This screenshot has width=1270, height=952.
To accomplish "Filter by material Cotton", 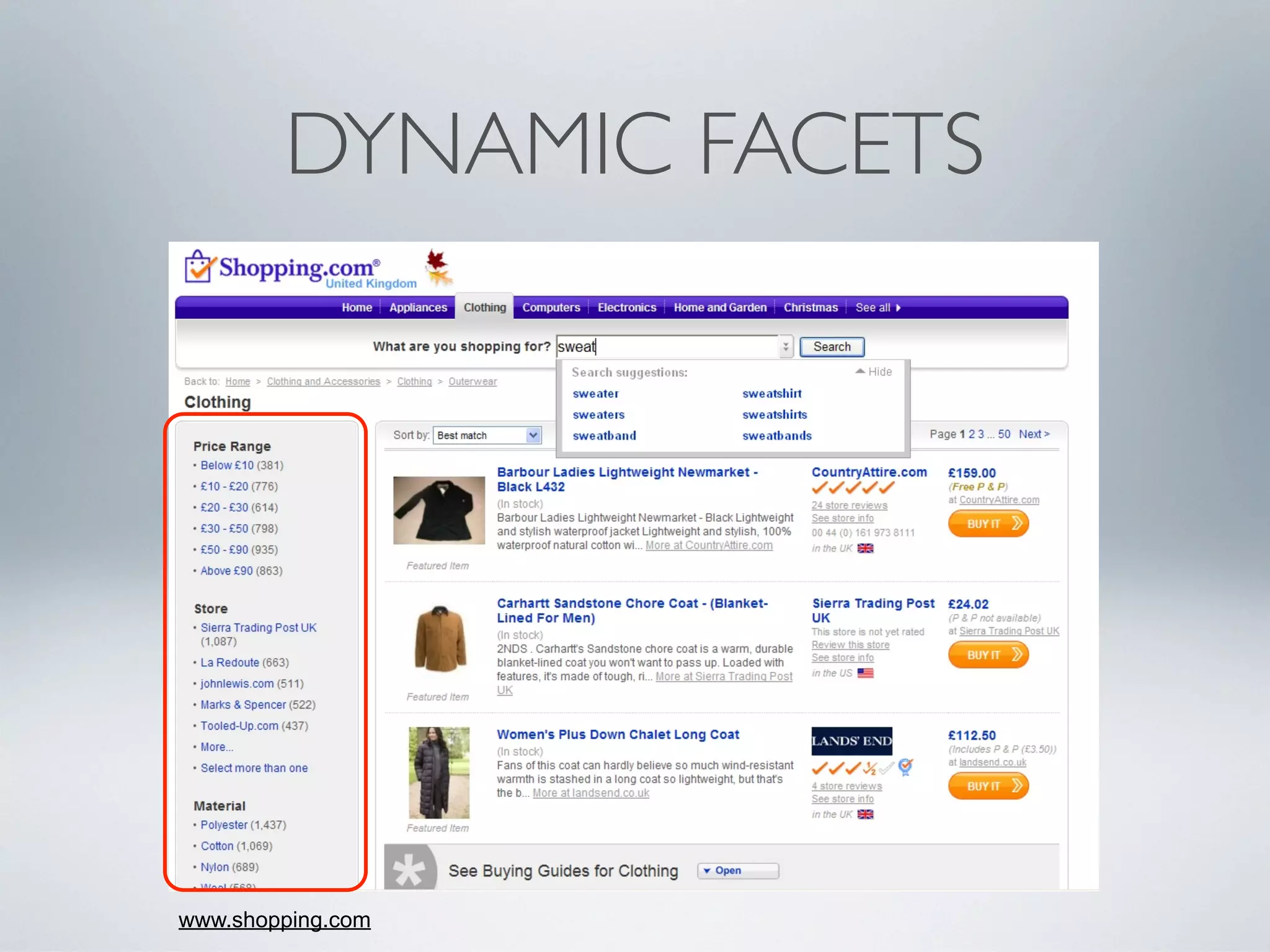I will (217, 846).
